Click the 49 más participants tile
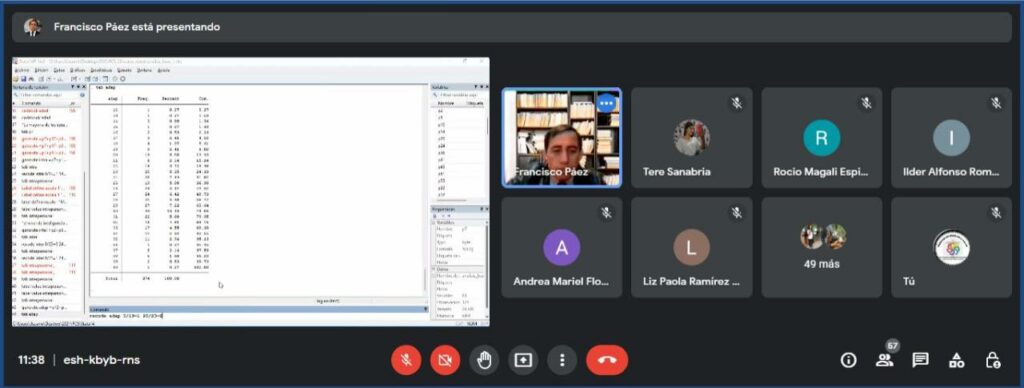This screenshot has height=388, width=1024. 822,248
